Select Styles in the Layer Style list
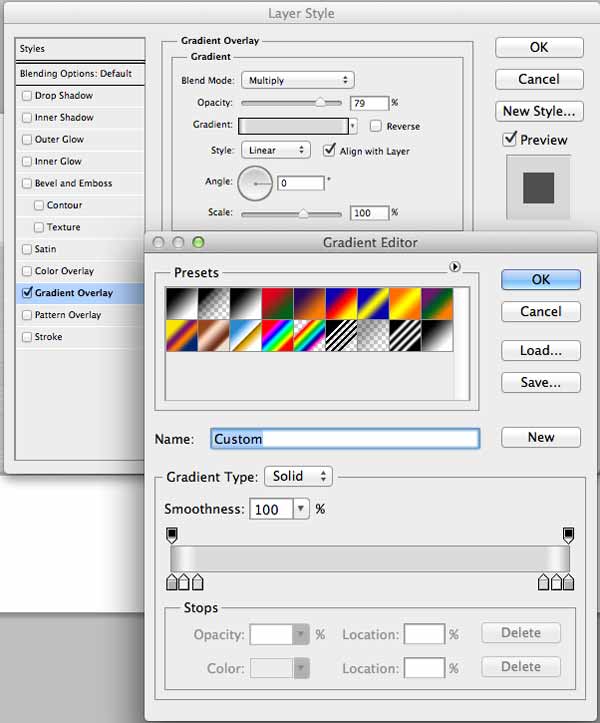600x723 pixels. click(x=80, y=49)
